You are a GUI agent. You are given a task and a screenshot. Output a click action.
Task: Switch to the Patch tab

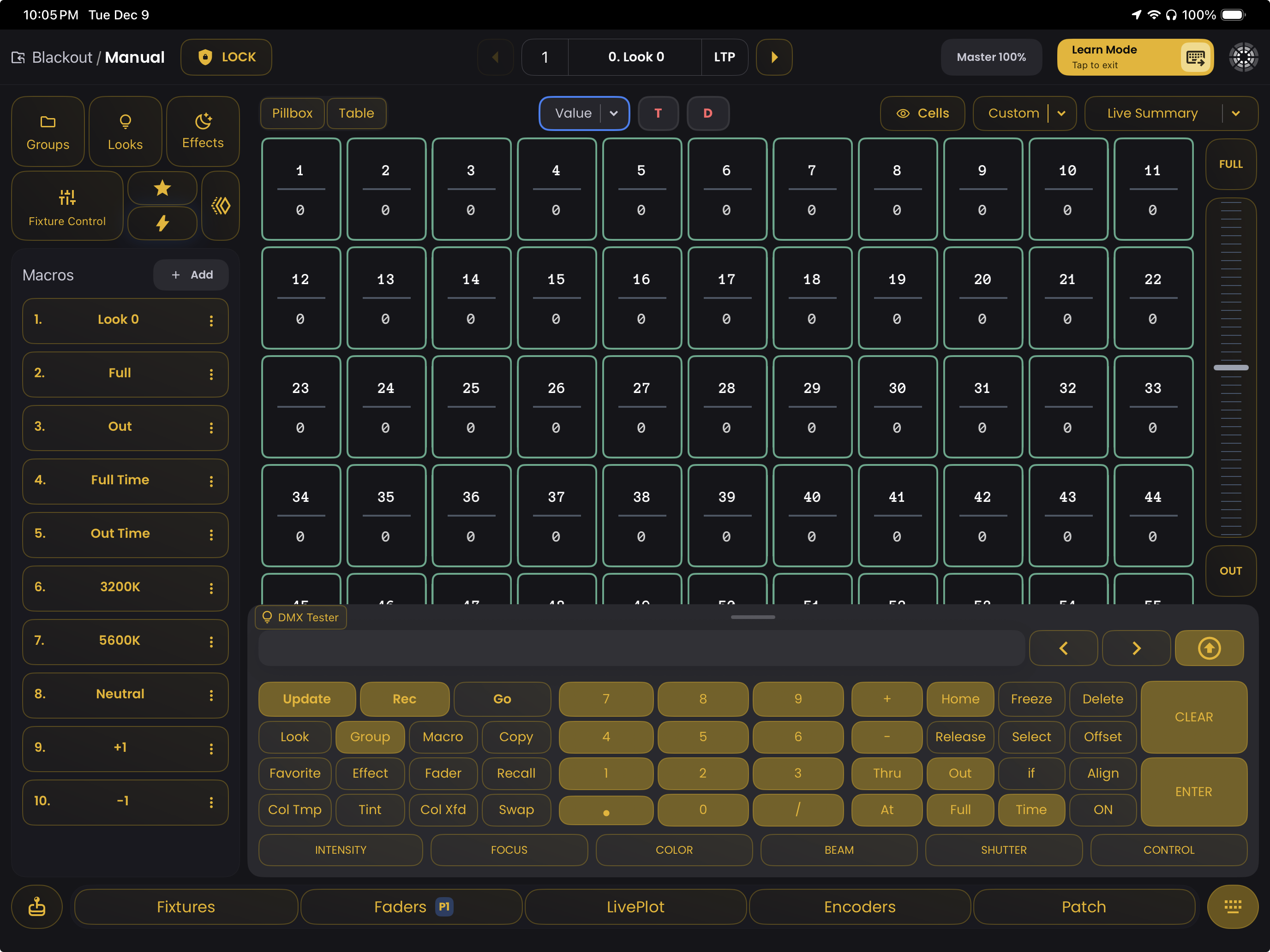[x=1084, y=907]
